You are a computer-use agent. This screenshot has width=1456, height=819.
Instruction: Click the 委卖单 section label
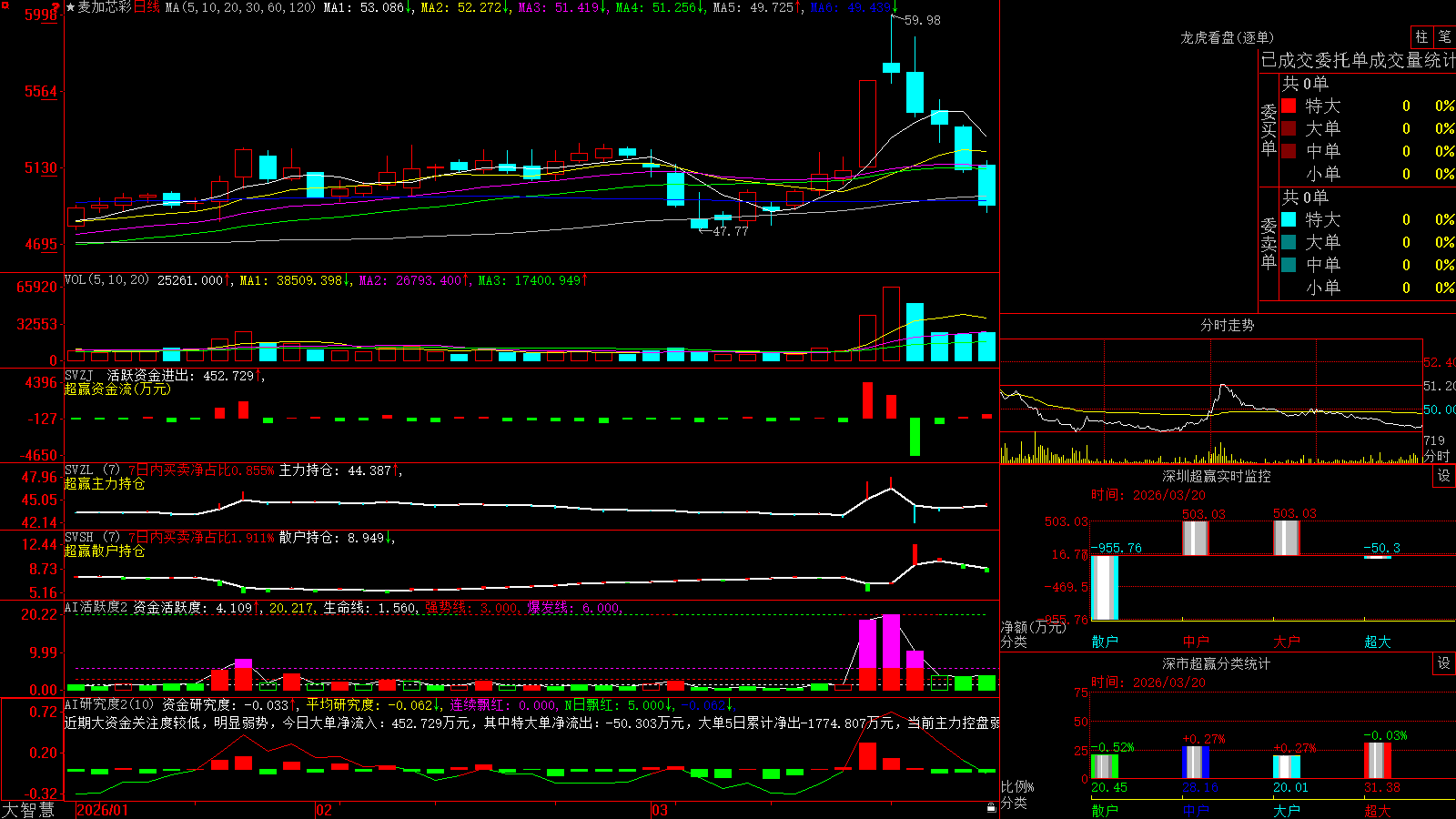[1269, 244]
